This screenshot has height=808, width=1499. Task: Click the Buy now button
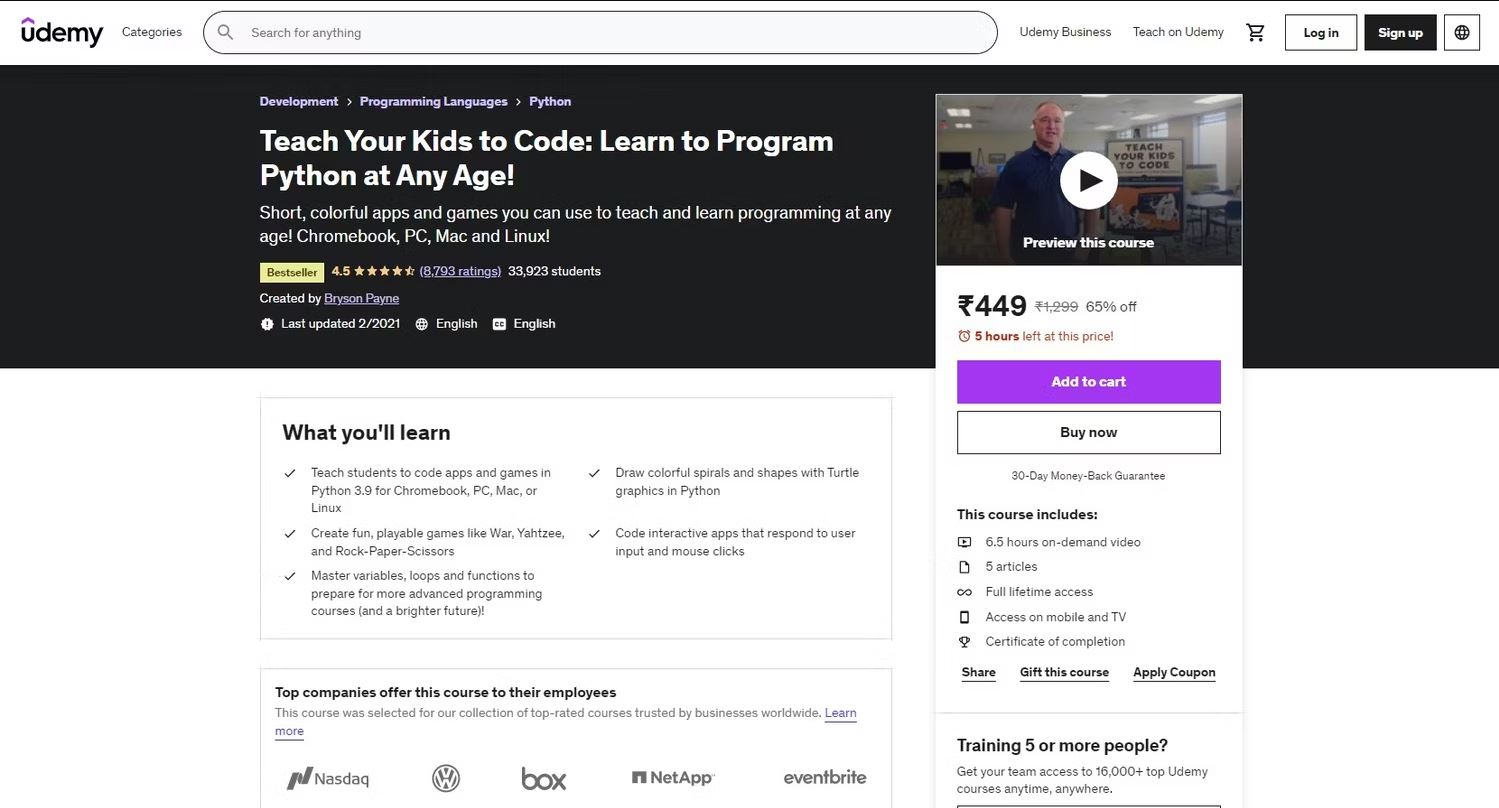1088,433
